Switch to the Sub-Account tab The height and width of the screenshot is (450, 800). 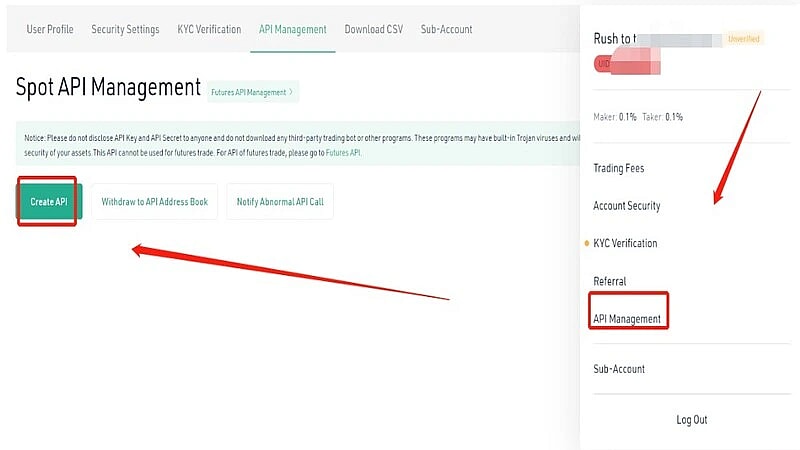coord(446,29)
